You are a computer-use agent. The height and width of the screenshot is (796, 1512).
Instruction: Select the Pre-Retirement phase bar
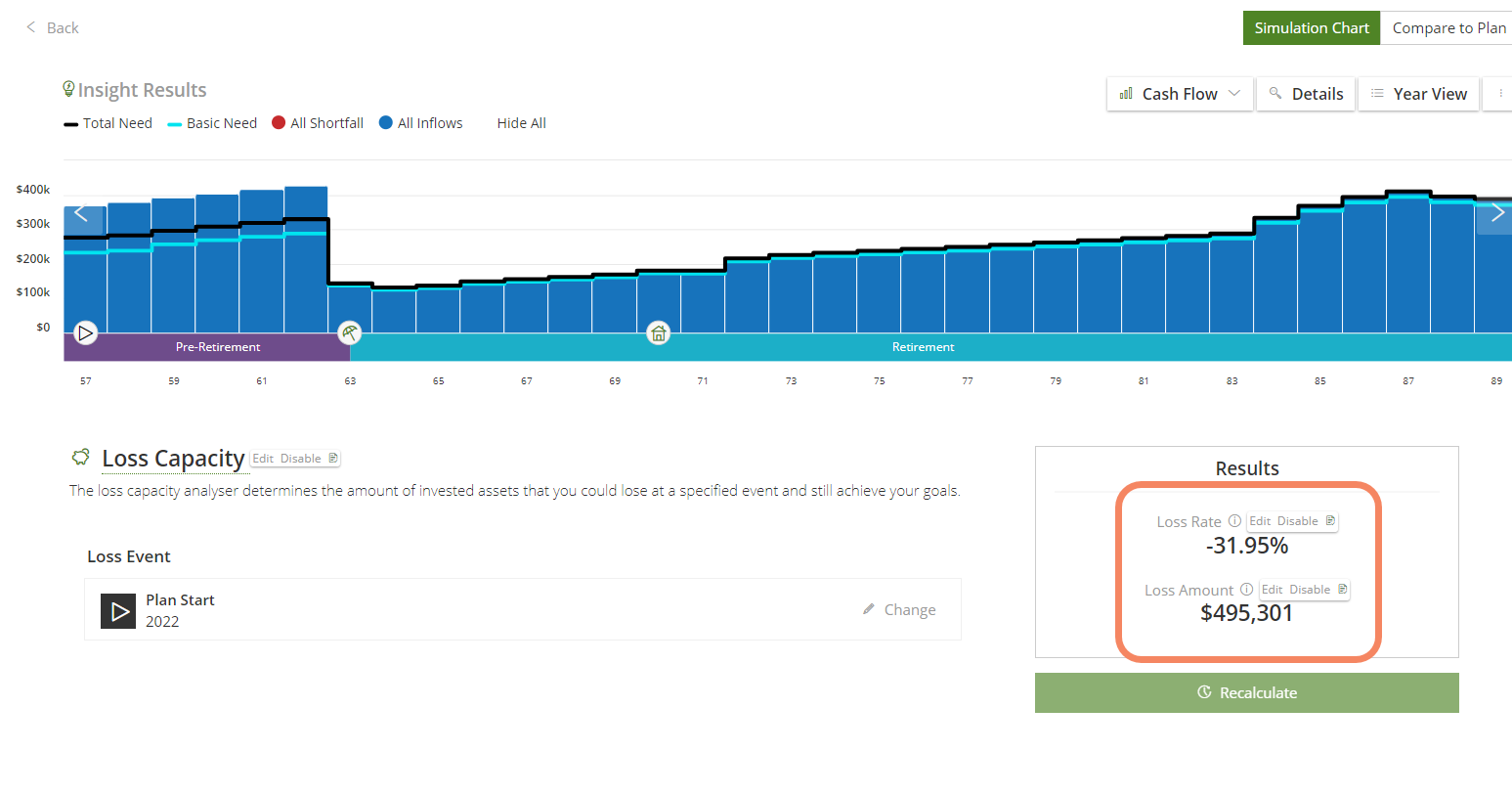click(207, 347)
